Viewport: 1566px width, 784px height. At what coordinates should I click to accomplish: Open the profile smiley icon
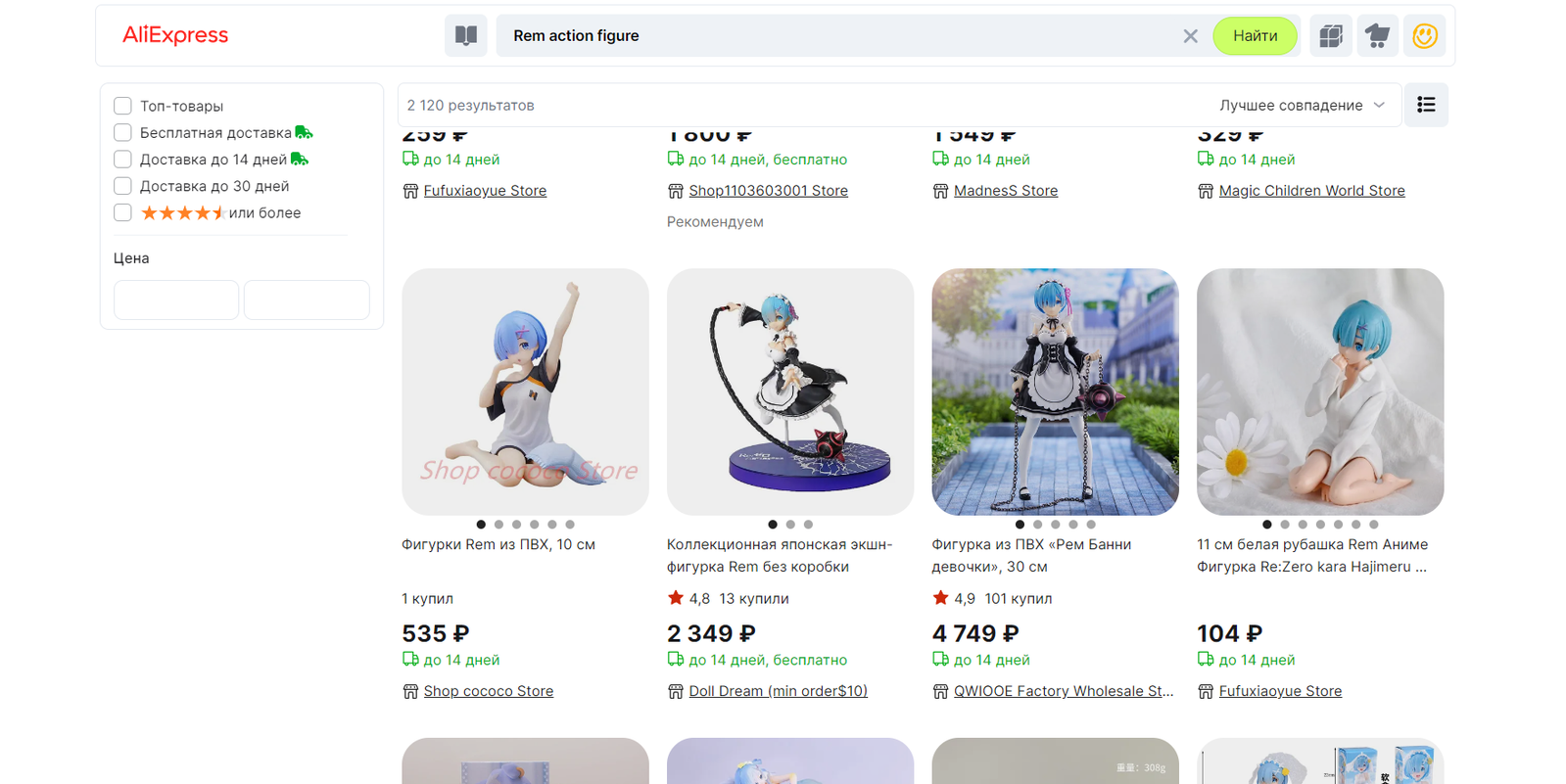(1425, 36)
